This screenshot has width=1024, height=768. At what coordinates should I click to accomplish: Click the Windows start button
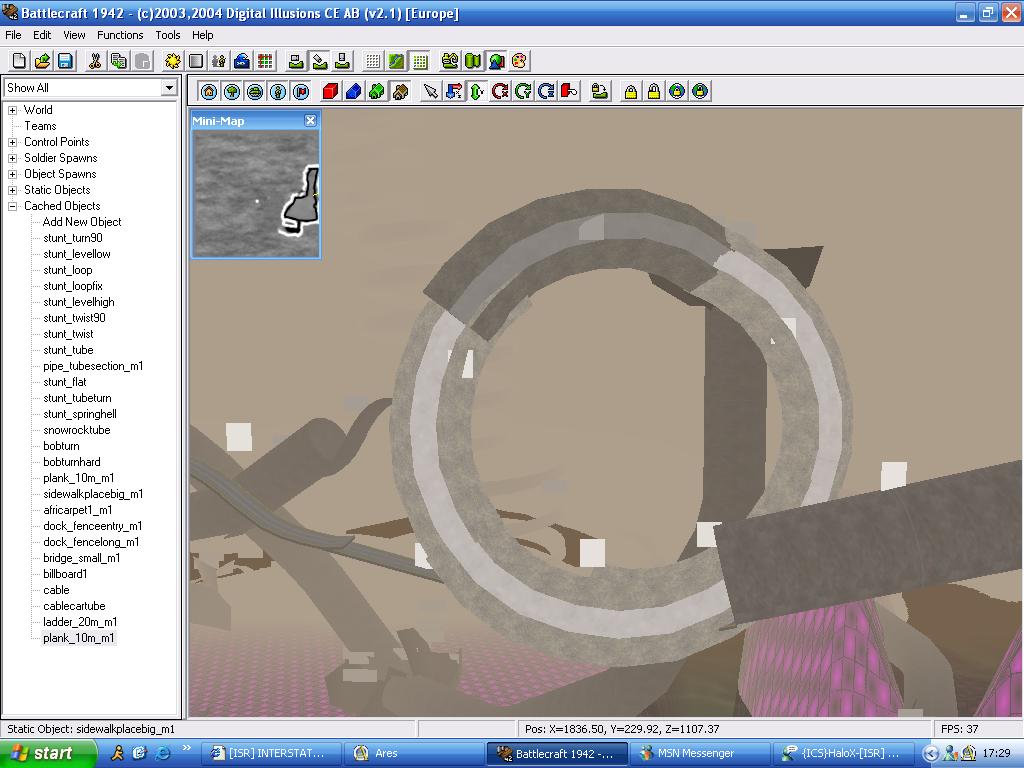point(47,753)
